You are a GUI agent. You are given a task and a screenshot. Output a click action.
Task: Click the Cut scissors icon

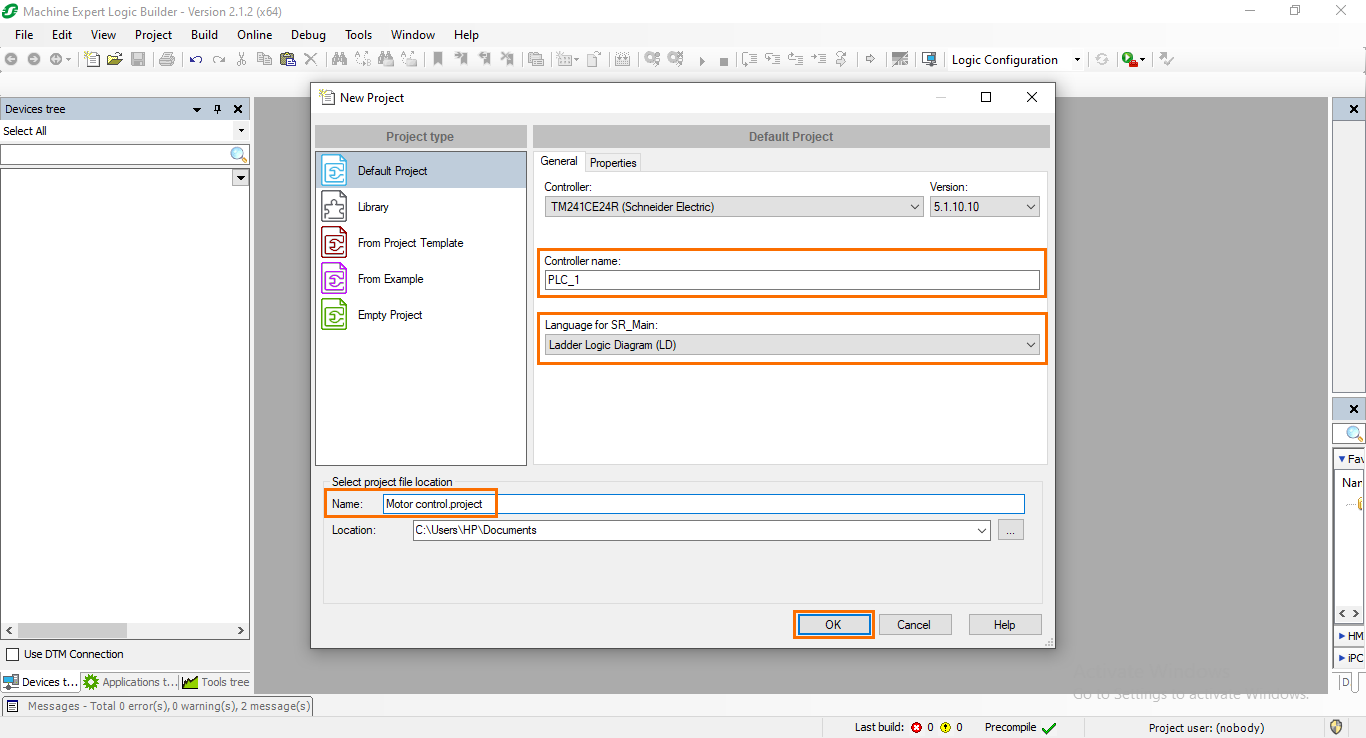241,59
